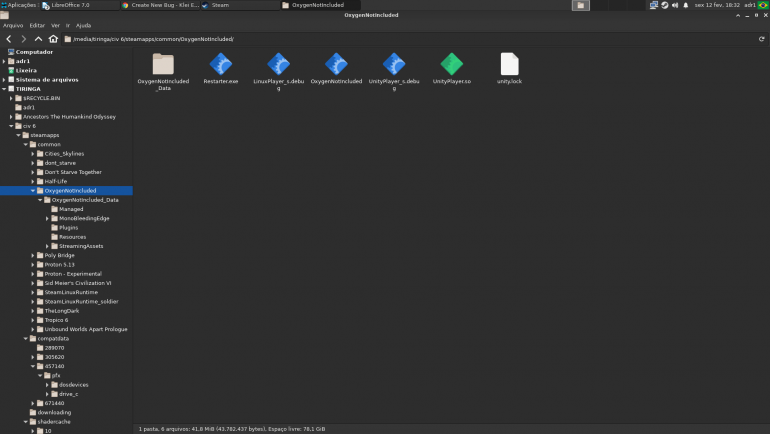The image size is (770, 434).
Task: Collapse the civ 6 folder node
Action: point(11,126)
